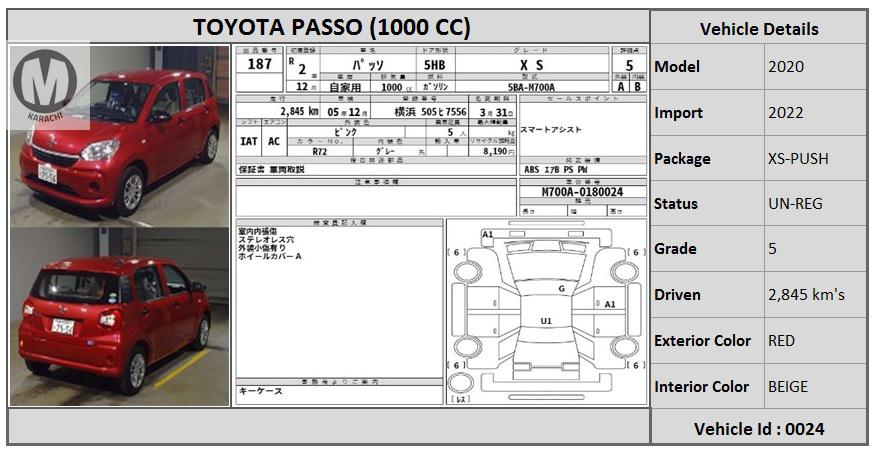This screenshot has height=456, width=877.
Task: Select the Grade value 5 in details
Action: (x=772, y=248)
